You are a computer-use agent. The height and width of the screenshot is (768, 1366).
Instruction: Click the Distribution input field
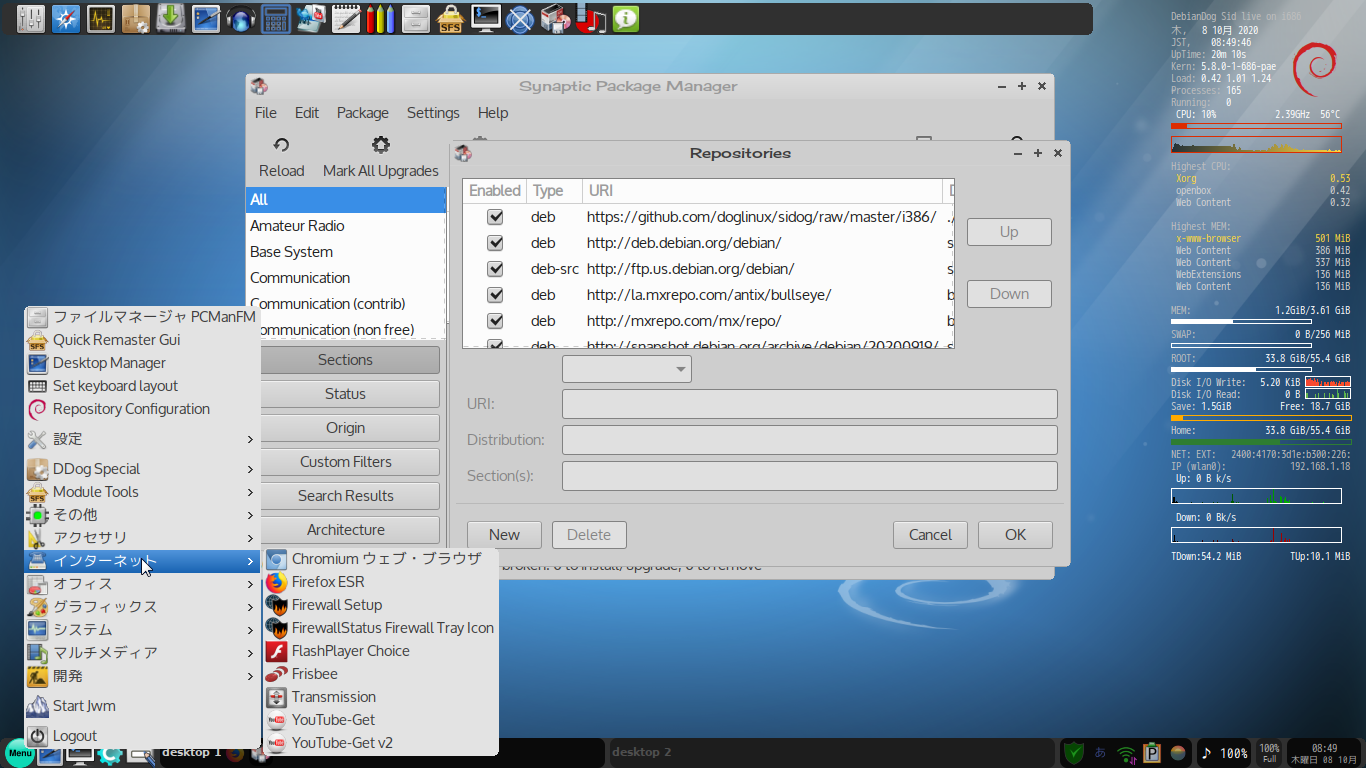810,440
